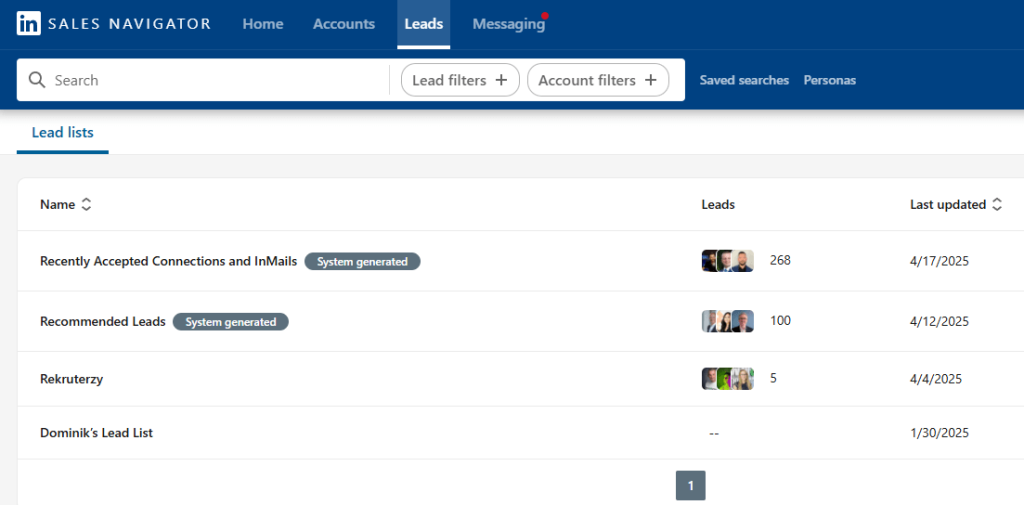The width and height of the screenshot is (1024, 505).
Task: Click the 4/4/2025 last updated date
Action: [936, 379]
